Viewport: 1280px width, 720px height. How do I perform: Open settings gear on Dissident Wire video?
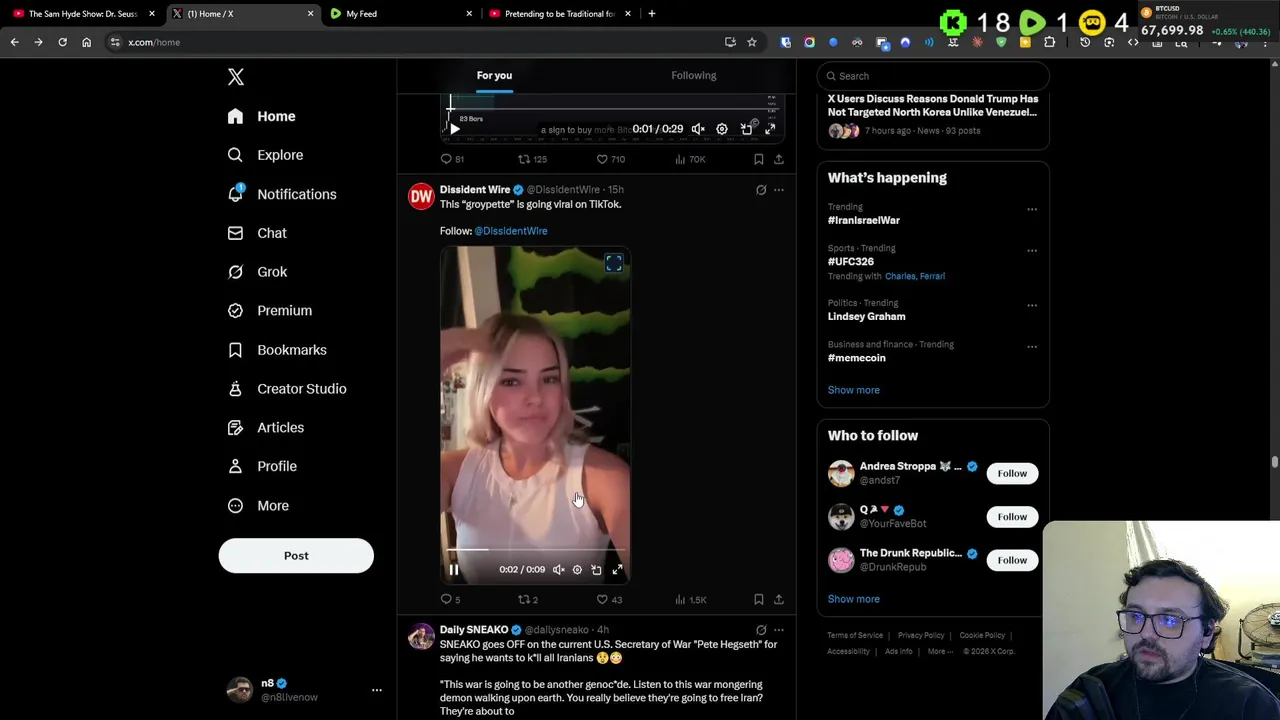click(x=577, y=570)
